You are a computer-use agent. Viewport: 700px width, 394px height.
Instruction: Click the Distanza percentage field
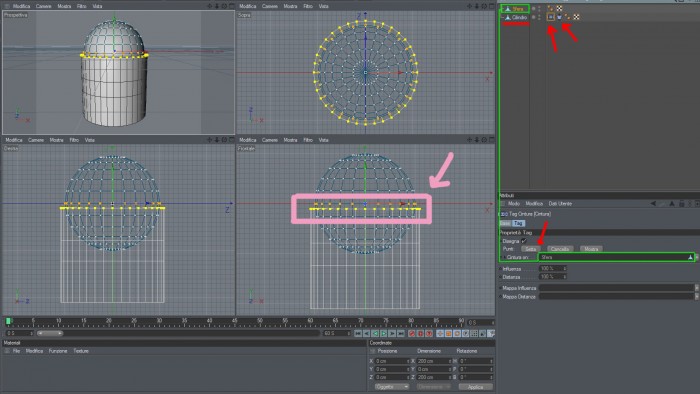tap(553, 277)
